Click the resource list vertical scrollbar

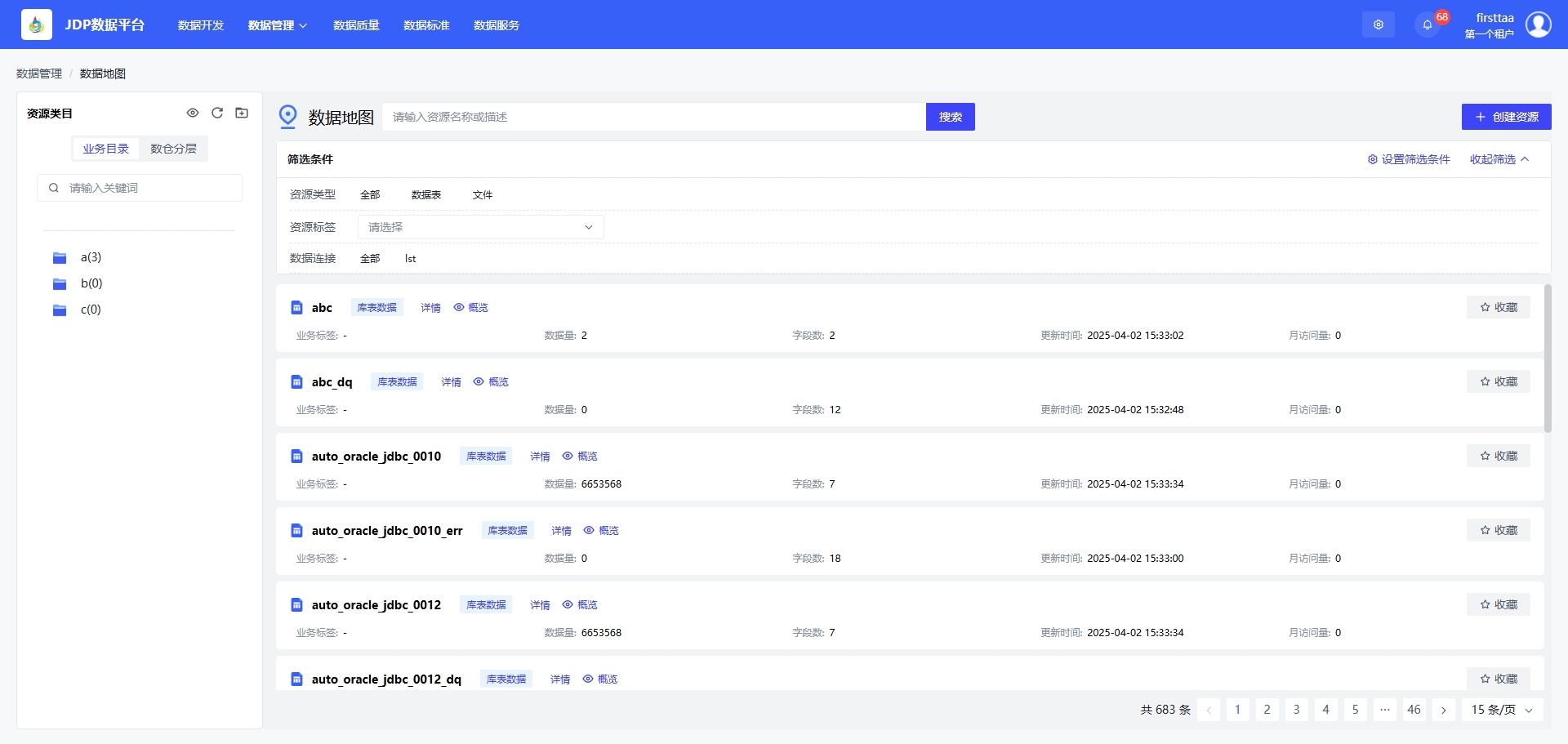1547,359
